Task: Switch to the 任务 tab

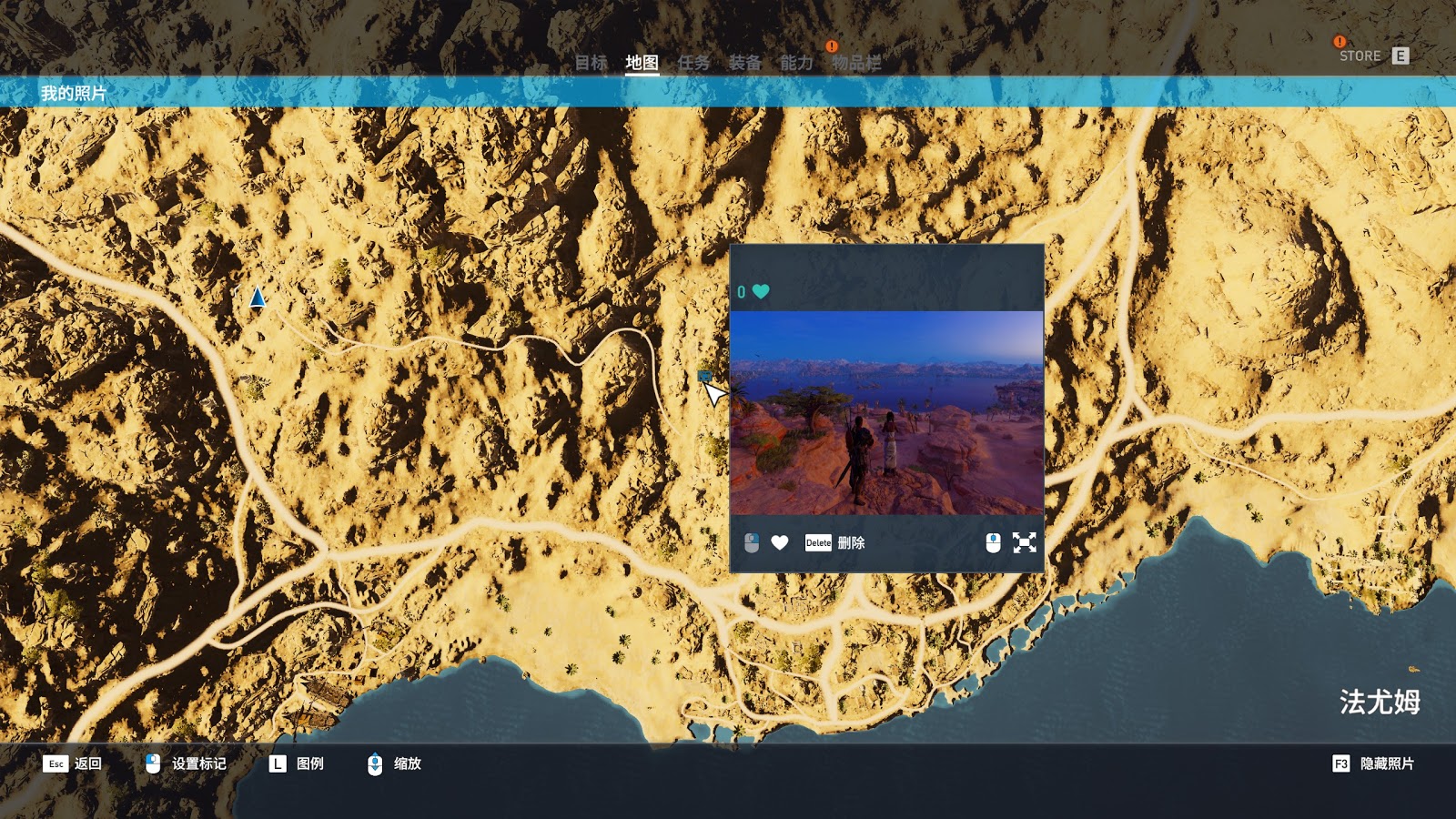Action: pos(693,63)
